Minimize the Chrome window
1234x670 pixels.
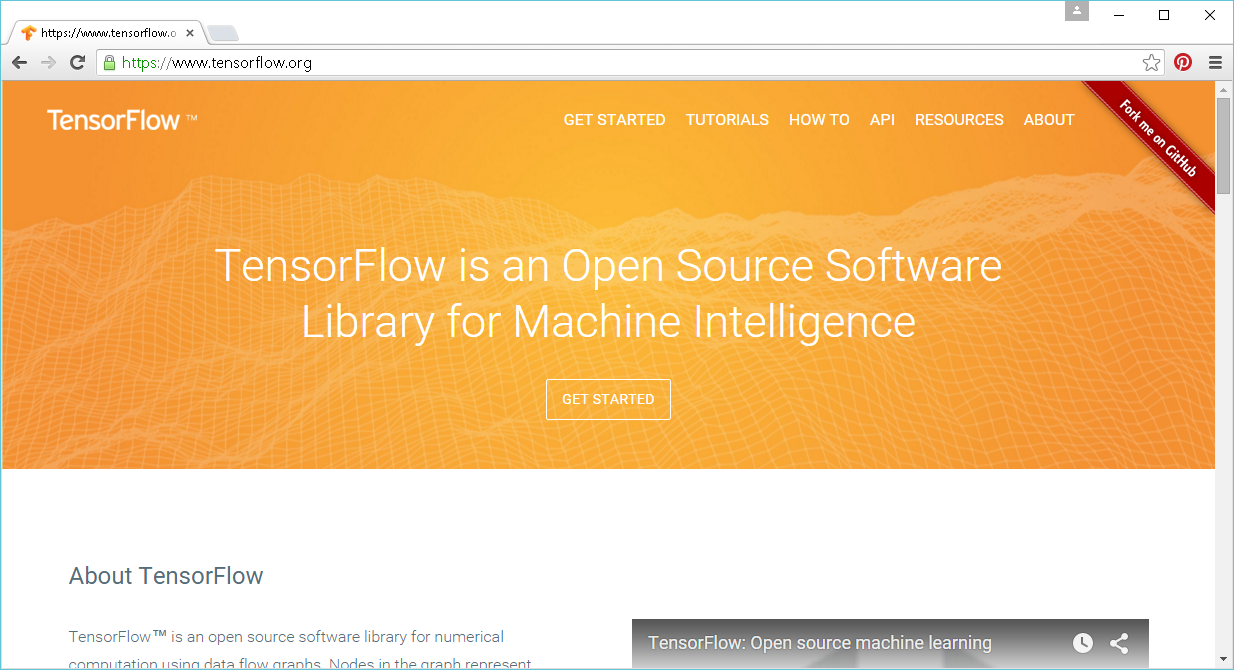[1119, 14]
